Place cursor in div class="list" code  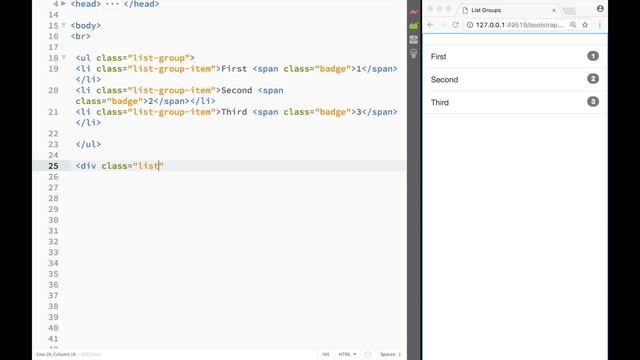click(120, 166)
